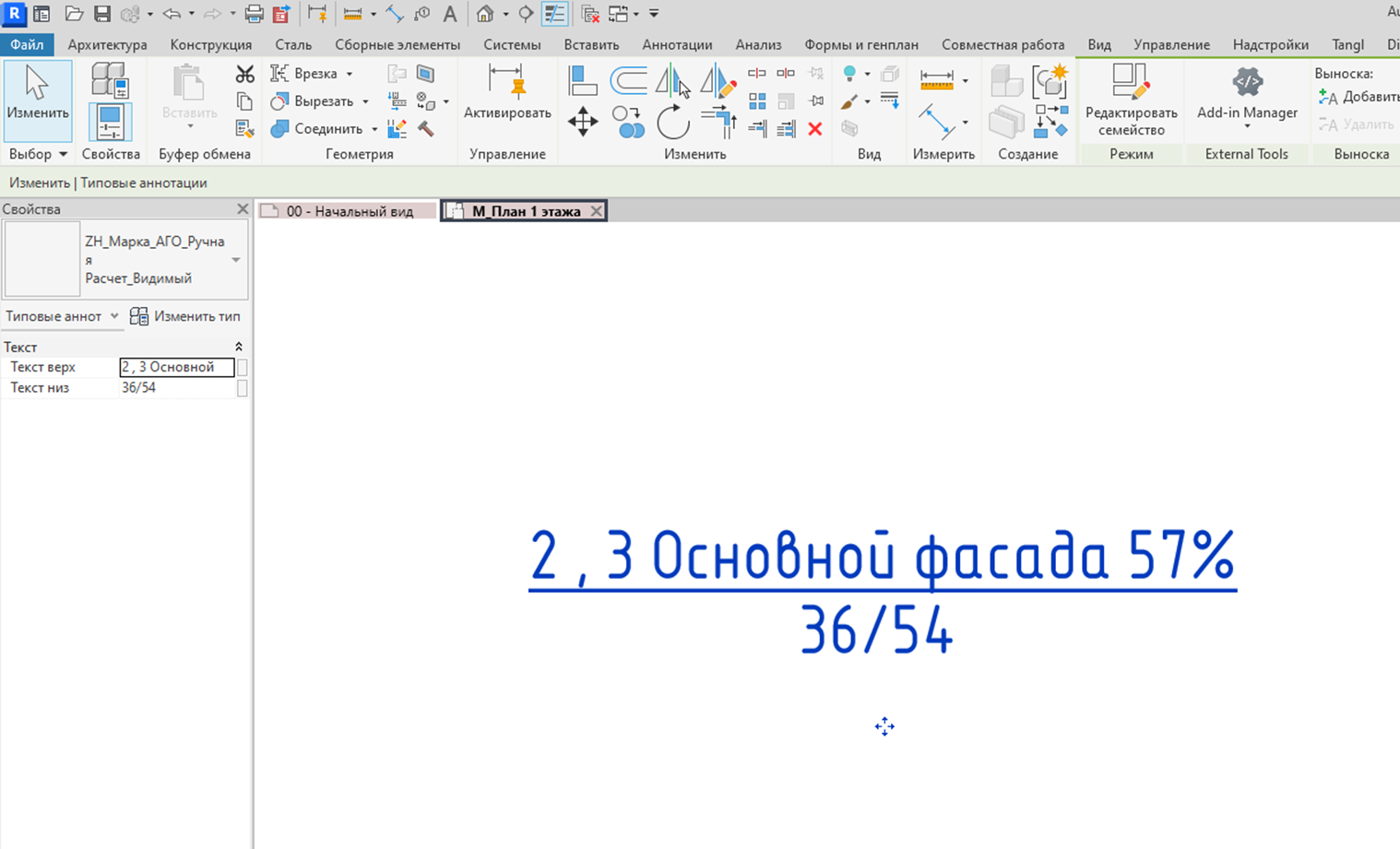Click the Print icon
The height and width of the screenshot is (849, 1400).
coord(254,14)
